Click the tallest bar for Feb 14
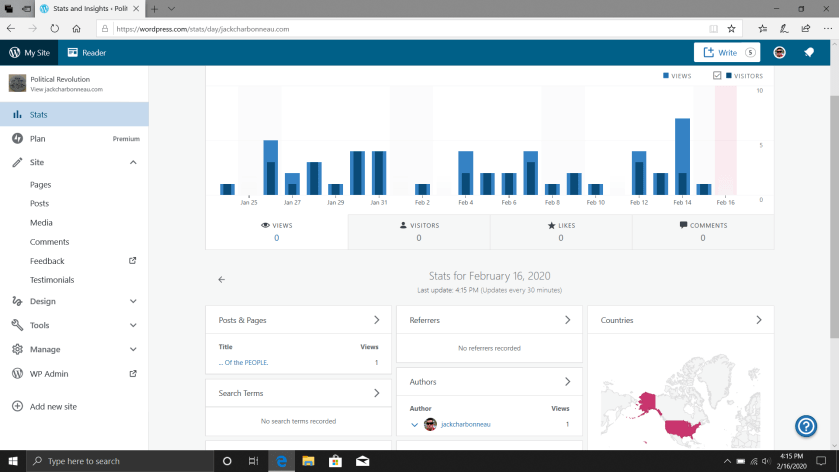 [683, 157]
